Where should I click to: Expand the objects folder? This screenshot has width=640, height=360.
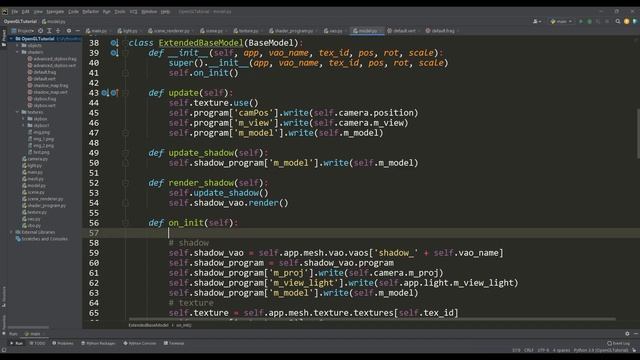coord(18,45)
